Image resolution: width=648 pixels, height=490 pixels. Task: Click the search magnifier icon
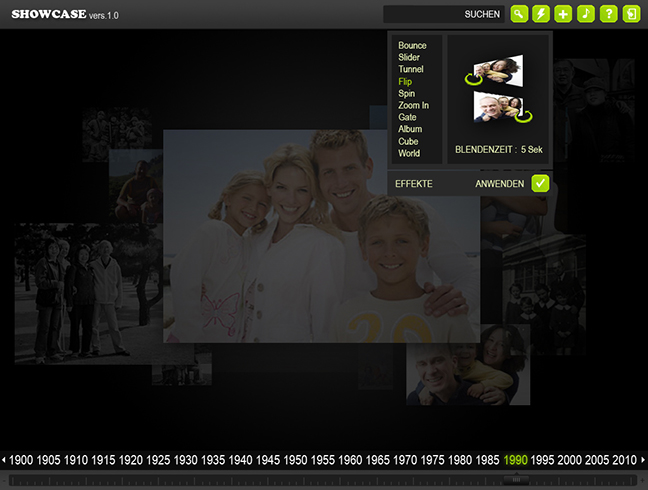click(519, 14)
